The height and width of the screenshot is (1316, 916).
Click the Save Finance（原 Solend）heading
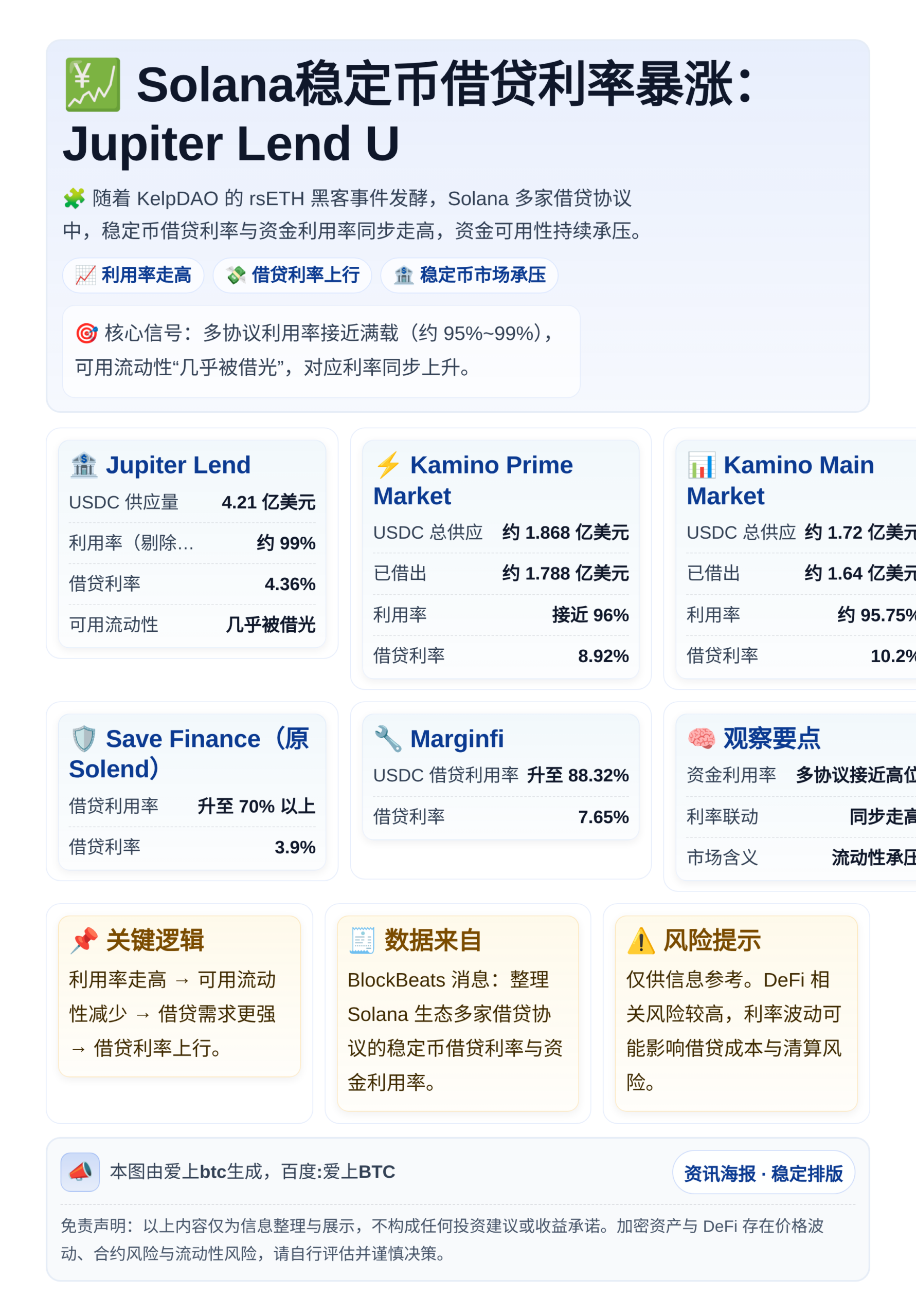[x=189, y=754]
